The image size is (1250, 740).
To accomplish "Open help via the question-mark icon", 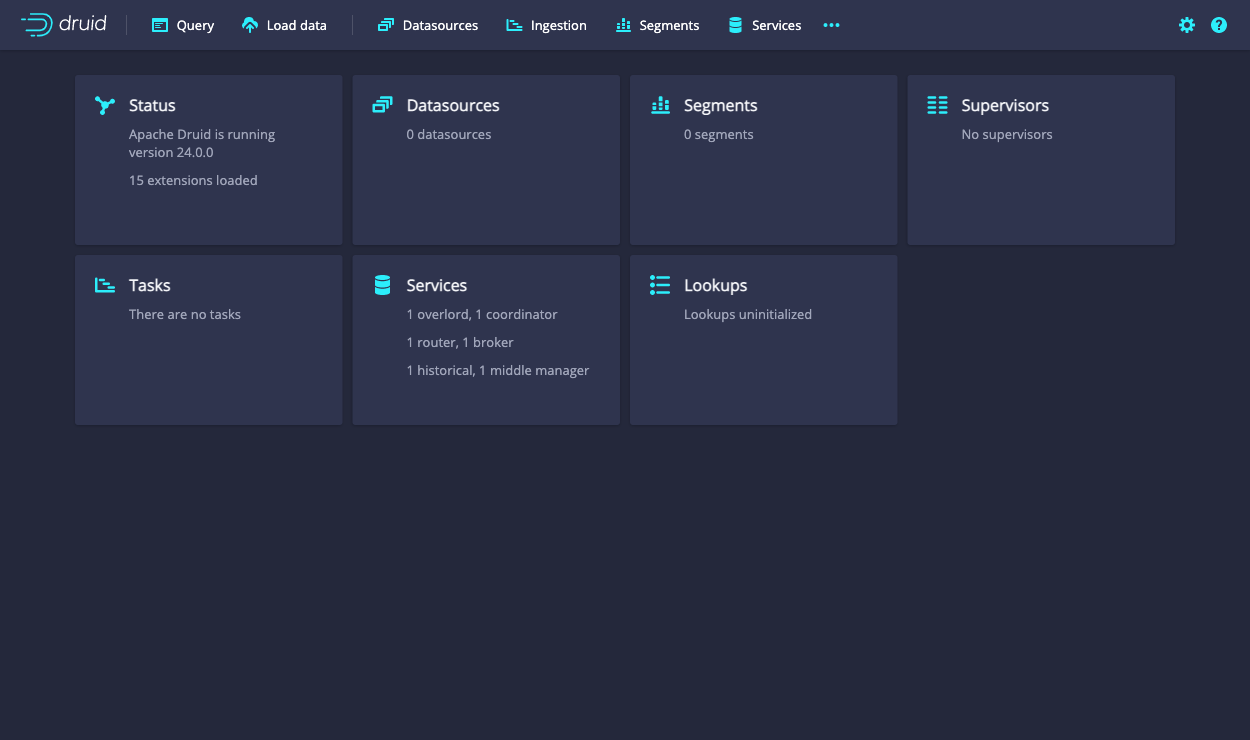I will (x=1218, y=25).
